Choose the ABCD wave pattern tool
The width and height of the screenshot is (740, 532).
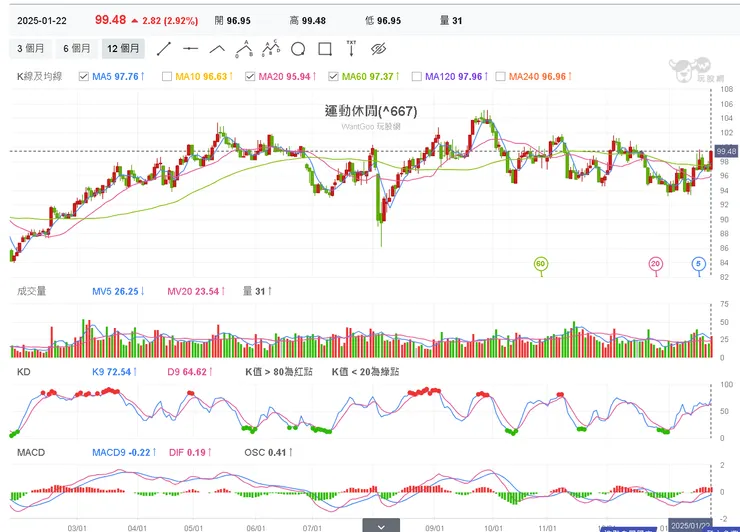(x=271, y=48)
